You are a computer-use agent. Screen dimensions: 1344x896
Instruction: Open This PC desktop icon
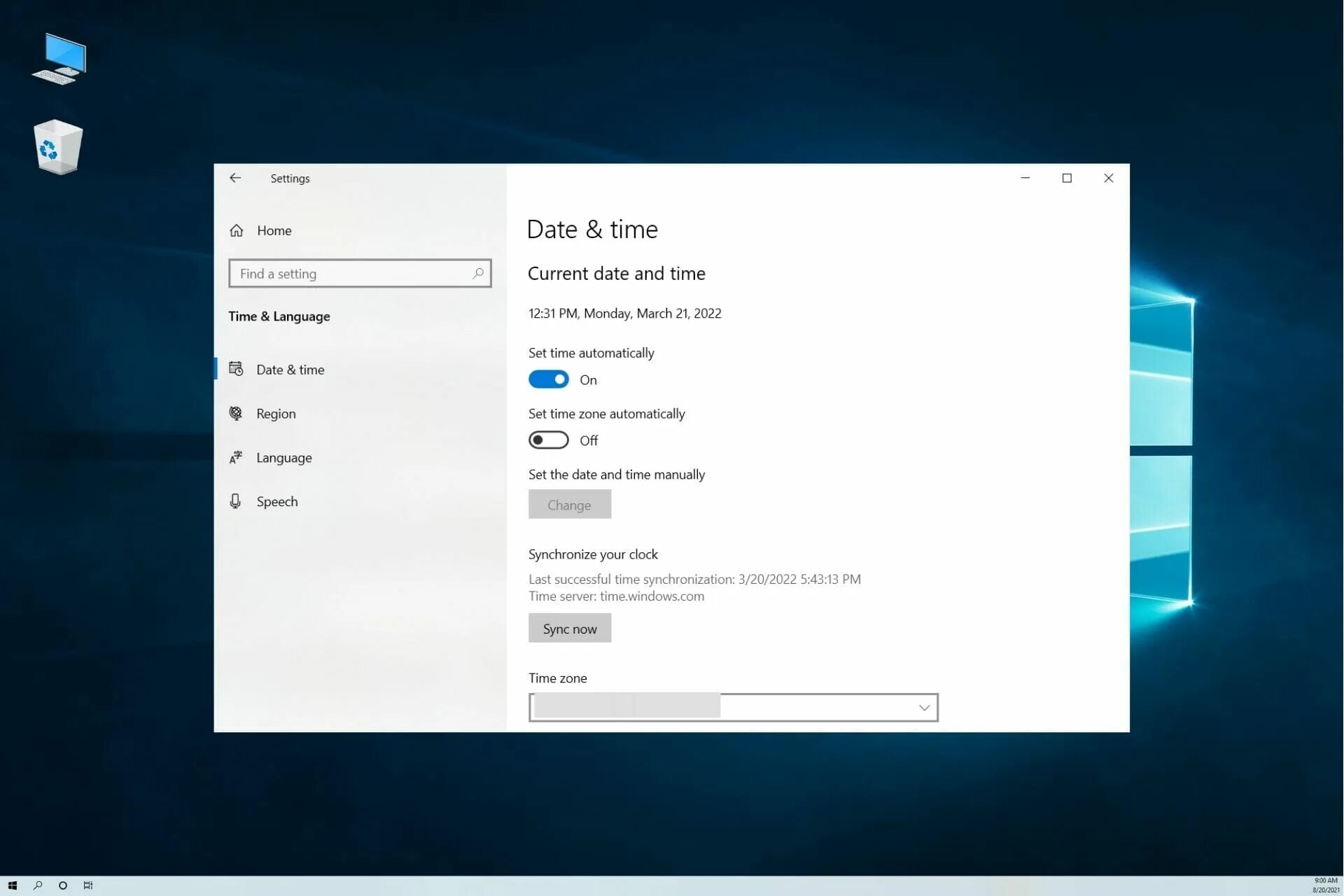[59, 59]
